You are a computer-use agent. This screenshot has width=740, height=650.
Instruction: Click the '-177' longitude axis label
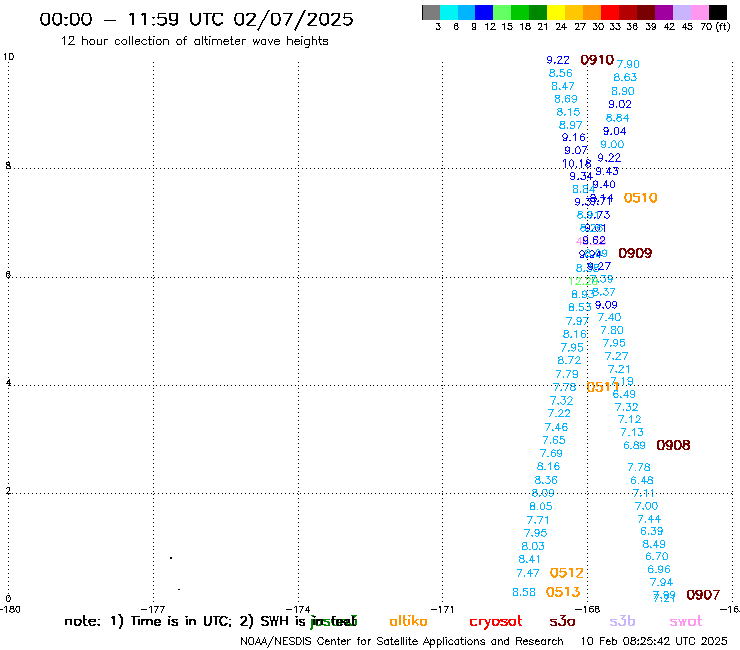point(153,609)
